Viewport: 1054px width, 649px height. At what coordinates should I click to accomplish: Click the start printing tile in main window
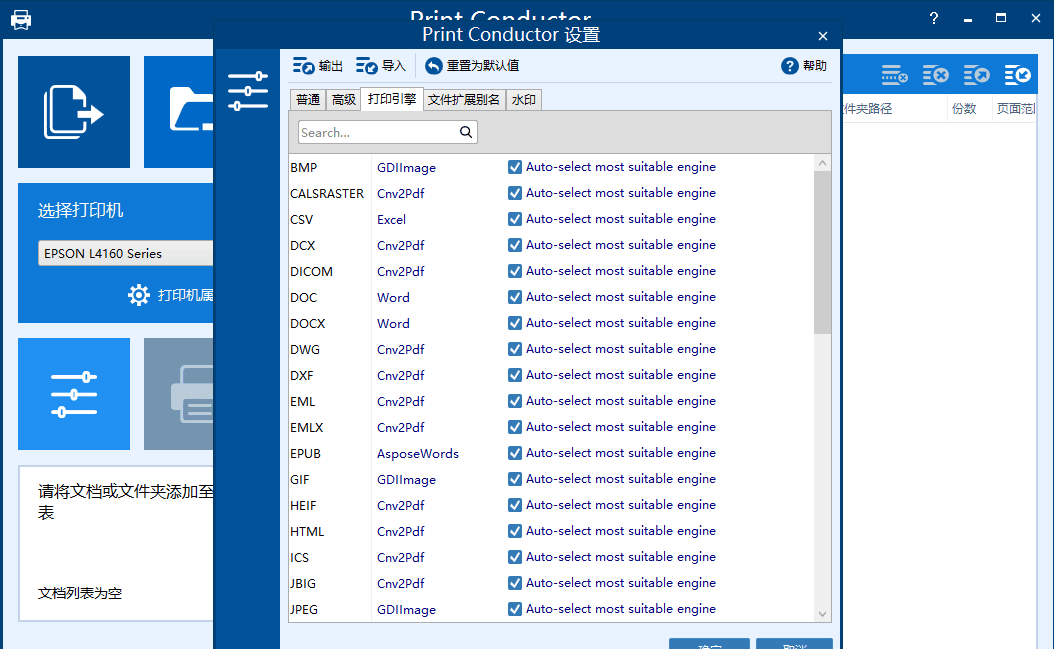click(x=179, y=394)
